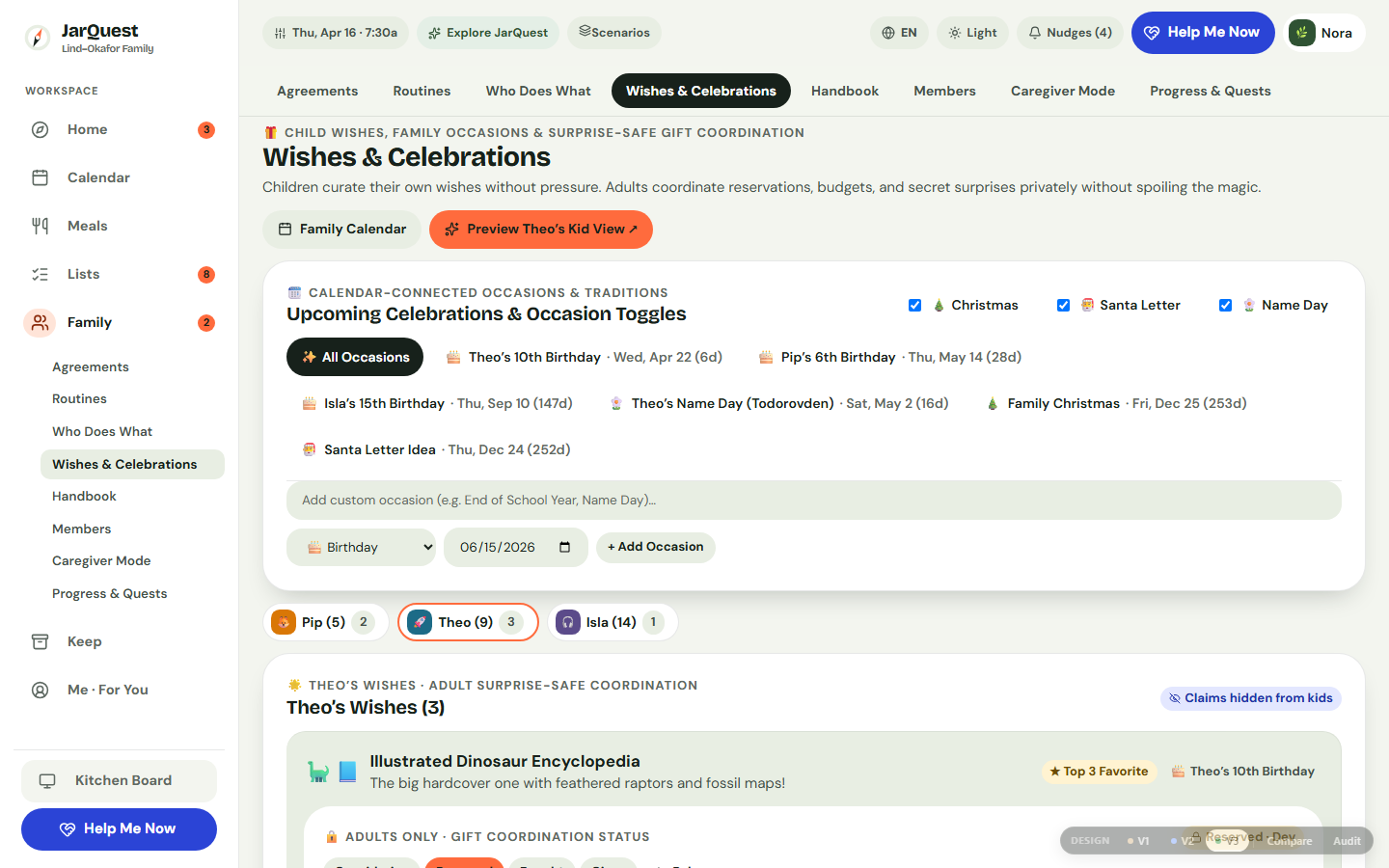Click the sun icon for Light theme
Screen dimensions: 1389x868
[x=954, y=33]
